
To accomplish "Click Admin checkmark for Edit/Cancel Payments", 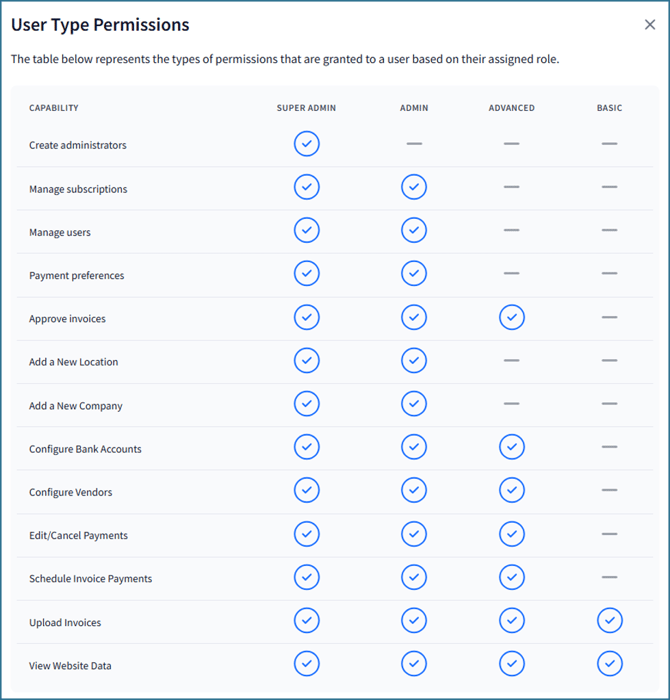I will (414, 534).
